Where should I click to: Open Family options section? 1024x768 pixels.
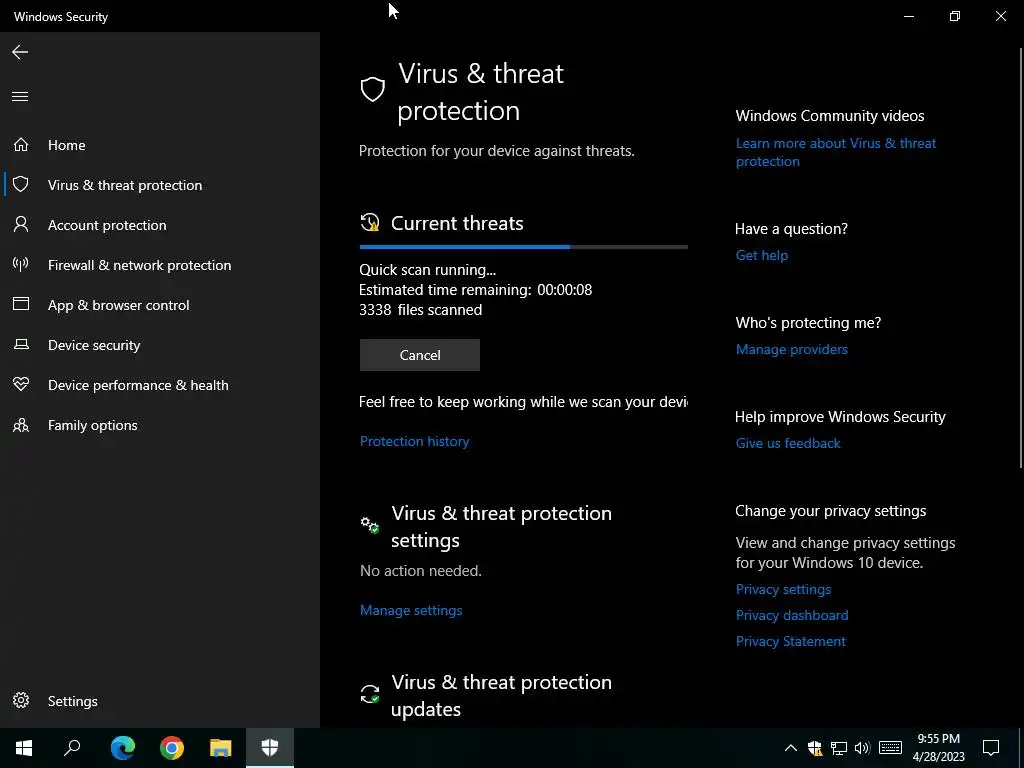tap(160, 425)
